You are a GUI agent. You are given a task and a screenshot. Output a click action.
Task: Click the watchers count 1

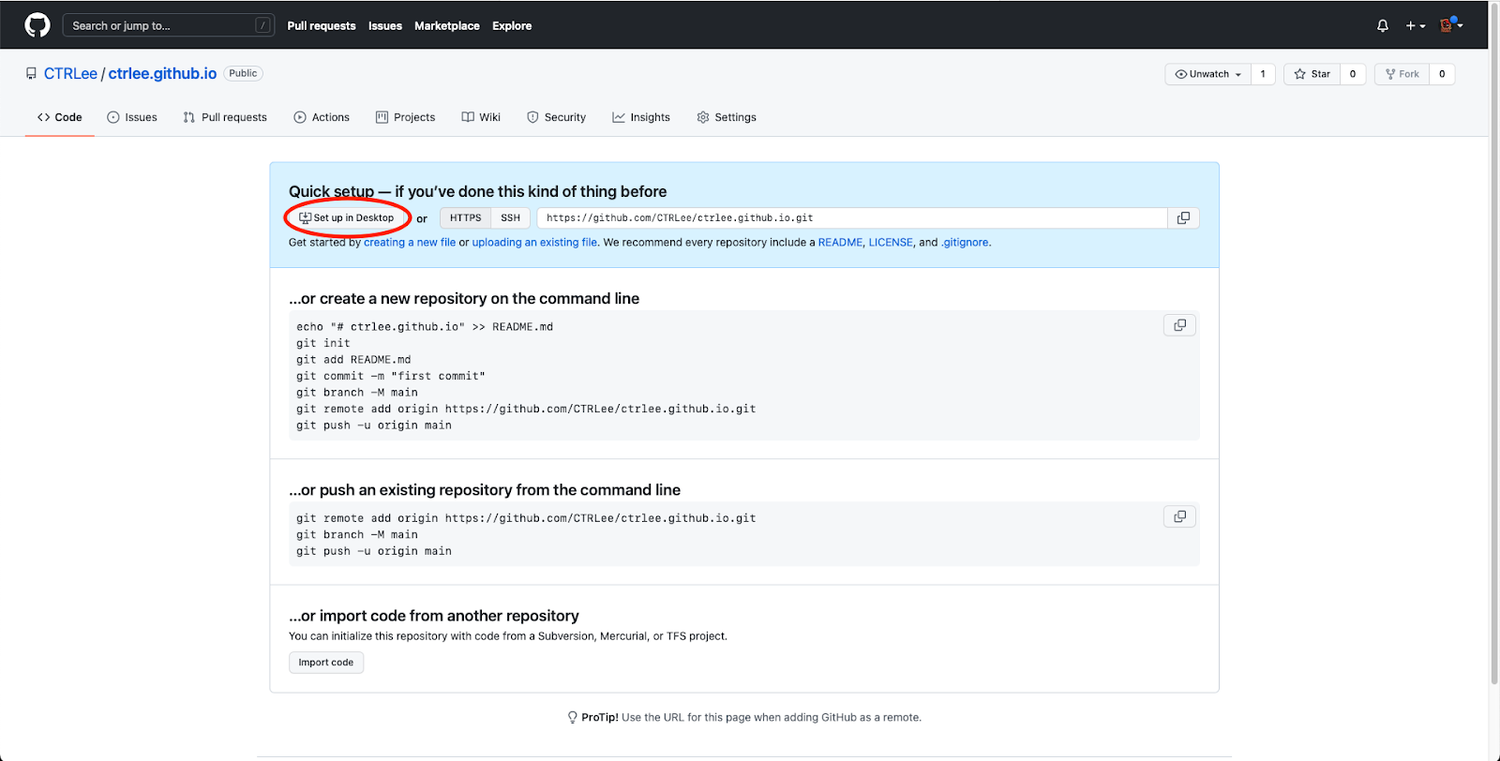point(1263,74)
